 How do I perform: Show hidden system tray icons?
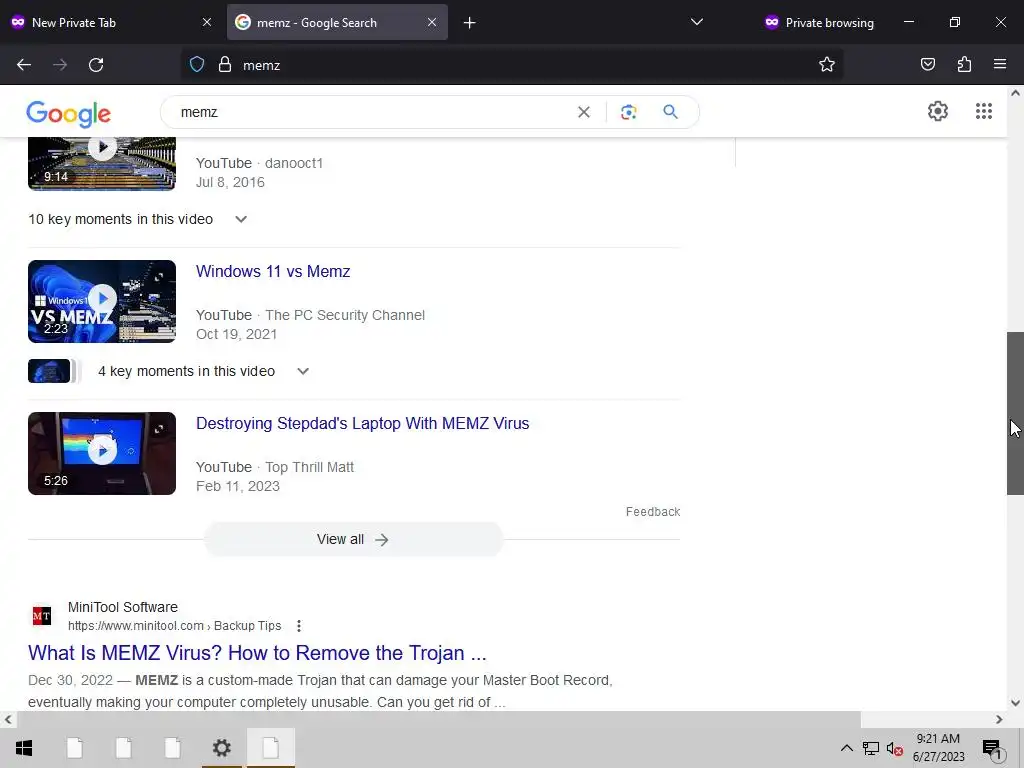click(846, 748)
